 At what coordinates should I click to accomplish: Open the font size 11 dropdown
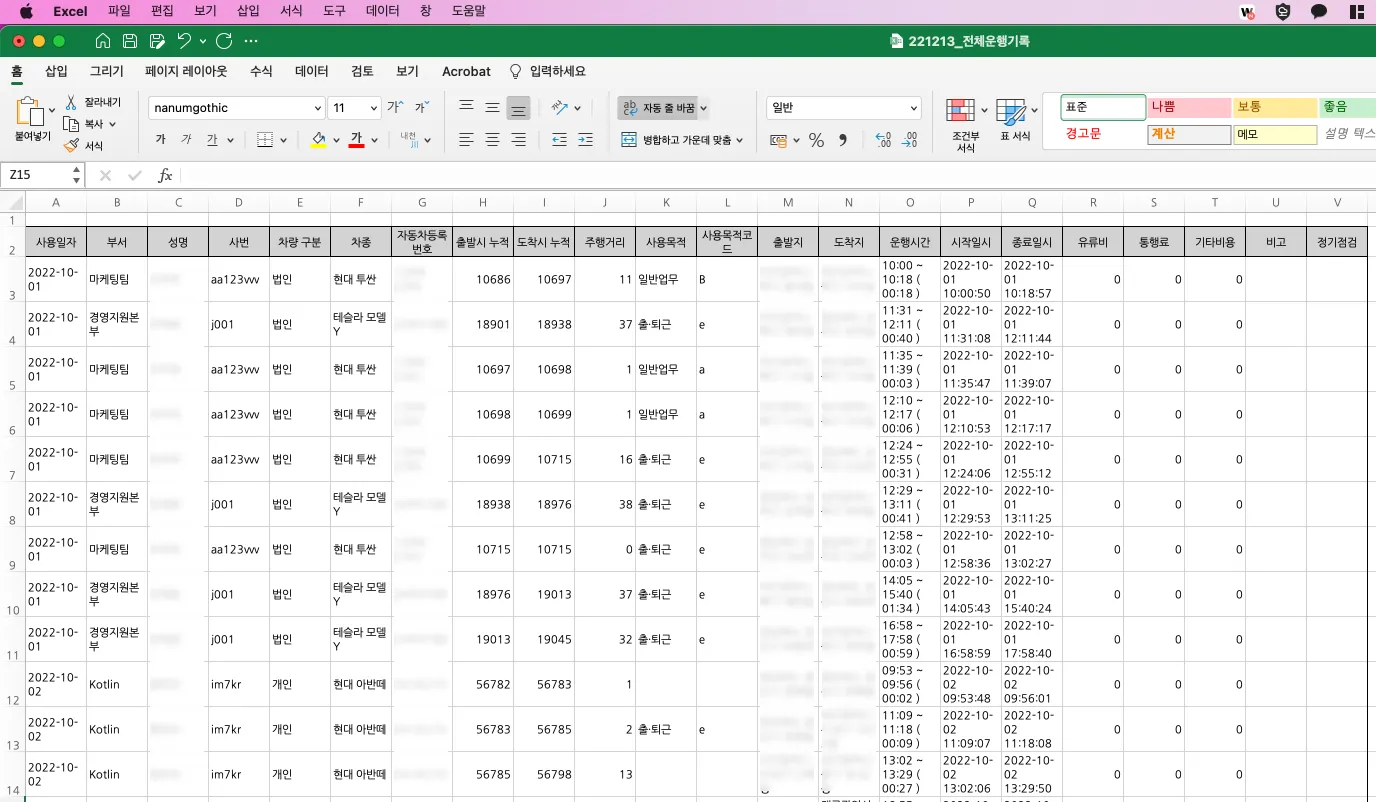coord(374,108)
